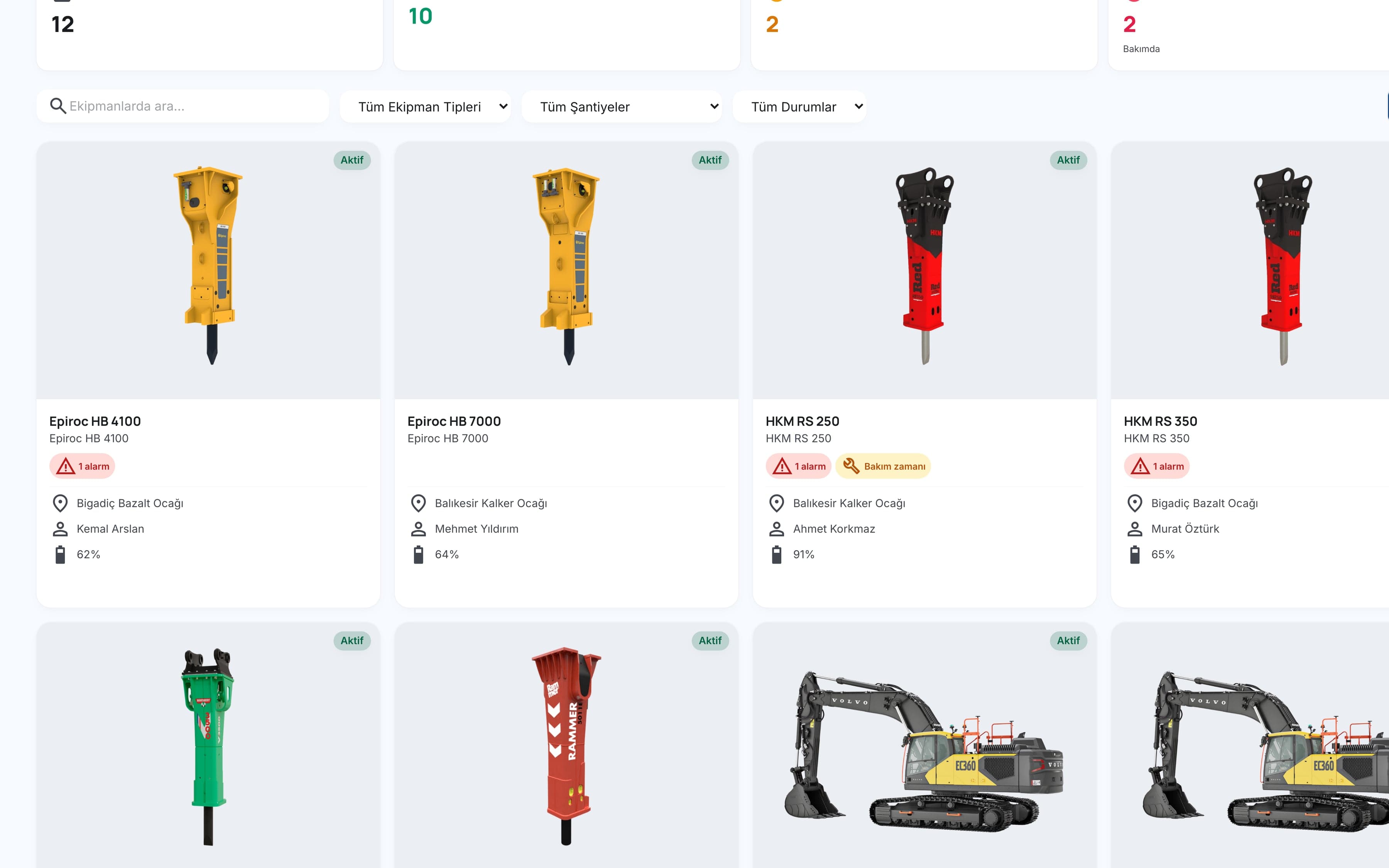Click the Epiroc HB 7000 card title
This screenshot has width=1389, height=868.
tap(454, 421)
